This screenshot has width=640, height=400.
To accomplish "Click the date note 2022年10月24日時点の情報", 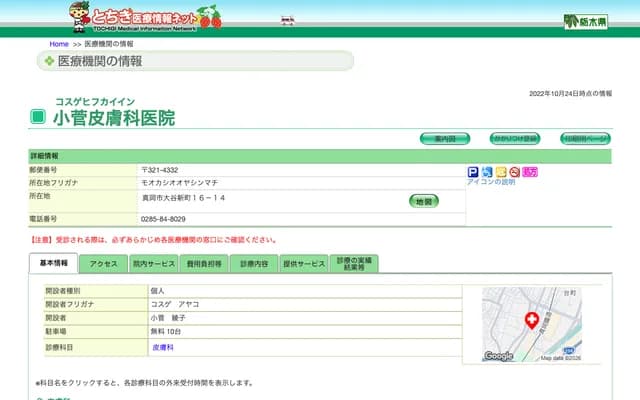I will 570,93.
